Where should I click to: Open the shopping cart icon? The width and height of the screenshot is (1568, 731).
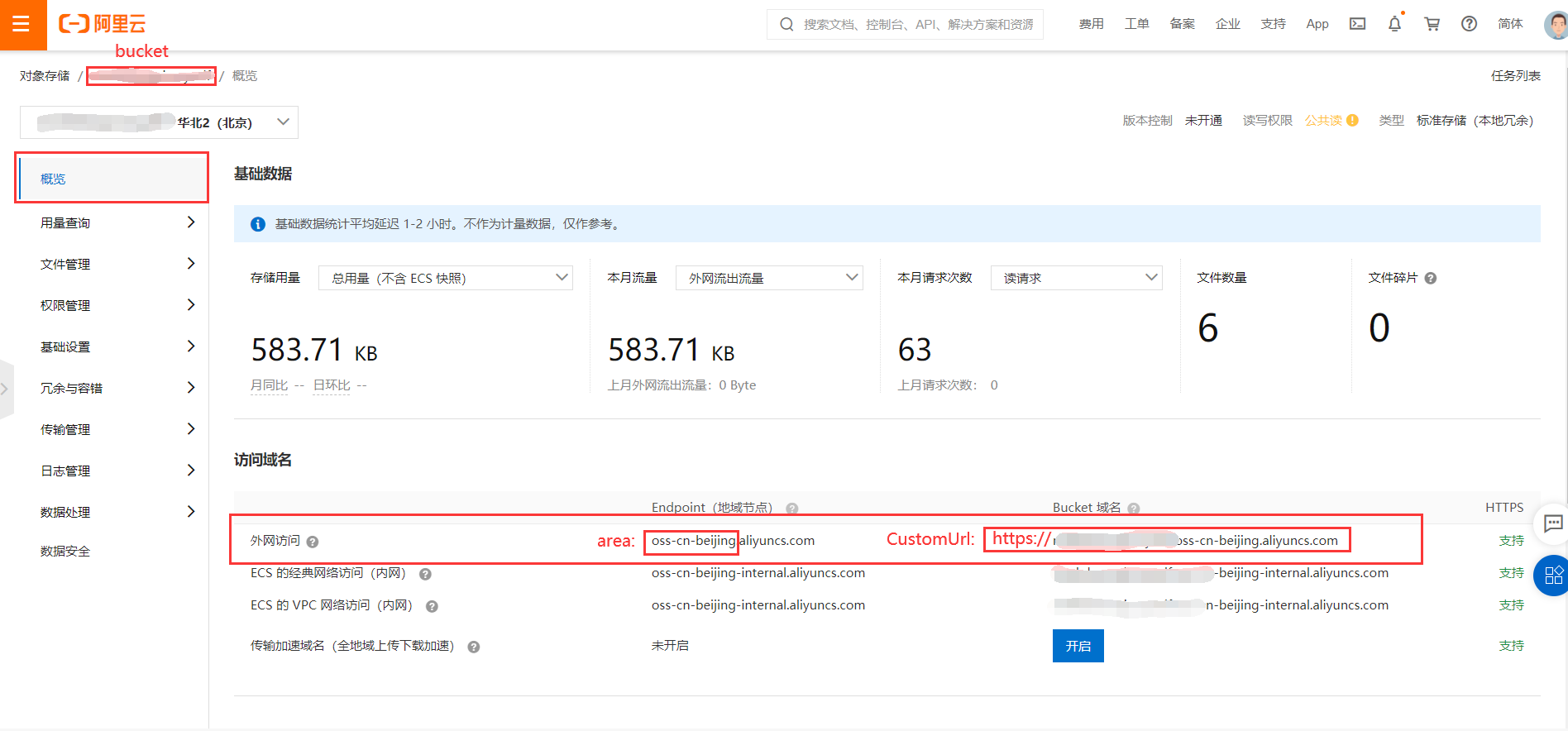click(1432, 24)
